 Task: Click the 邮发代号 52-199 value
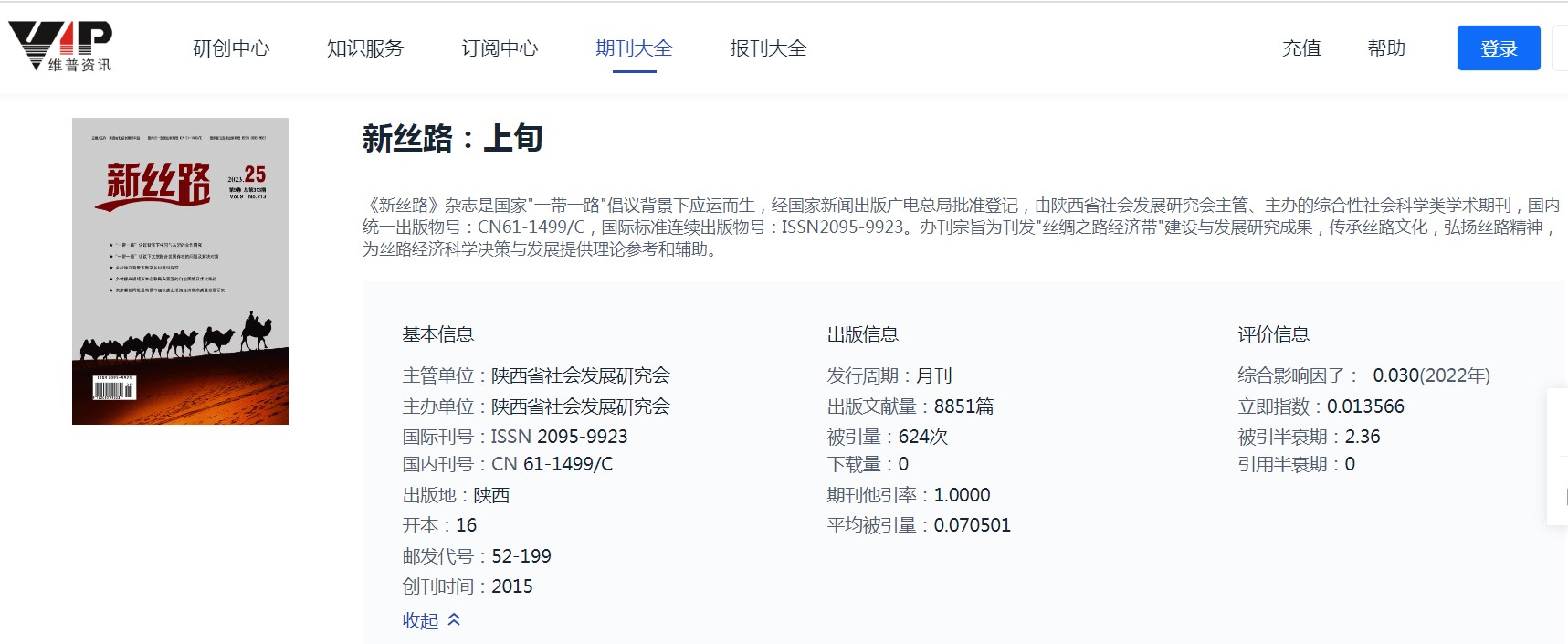[x=521, y=556]
